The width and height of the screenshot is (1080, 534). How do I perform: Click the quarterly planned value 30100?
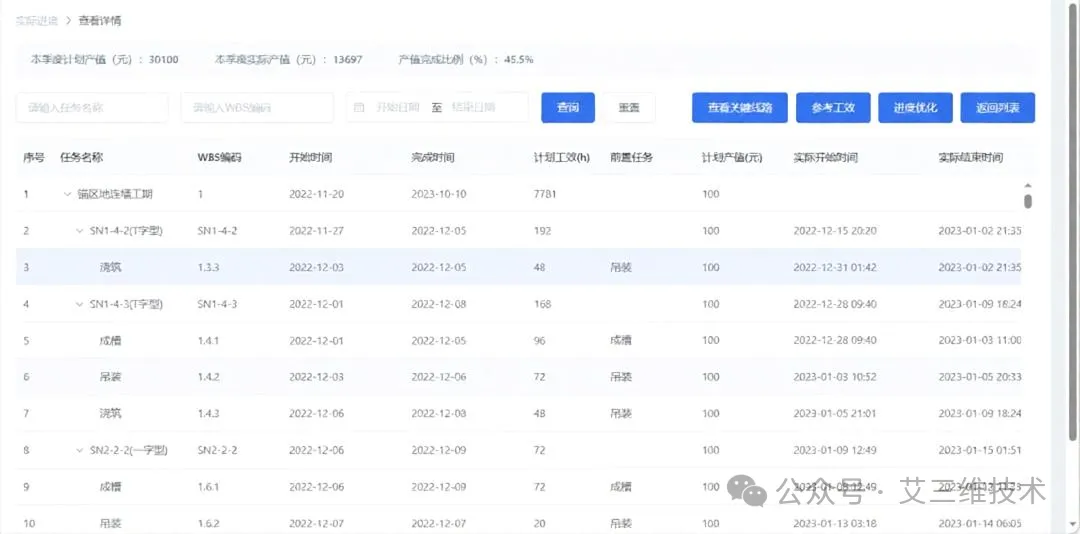point(163,59)
